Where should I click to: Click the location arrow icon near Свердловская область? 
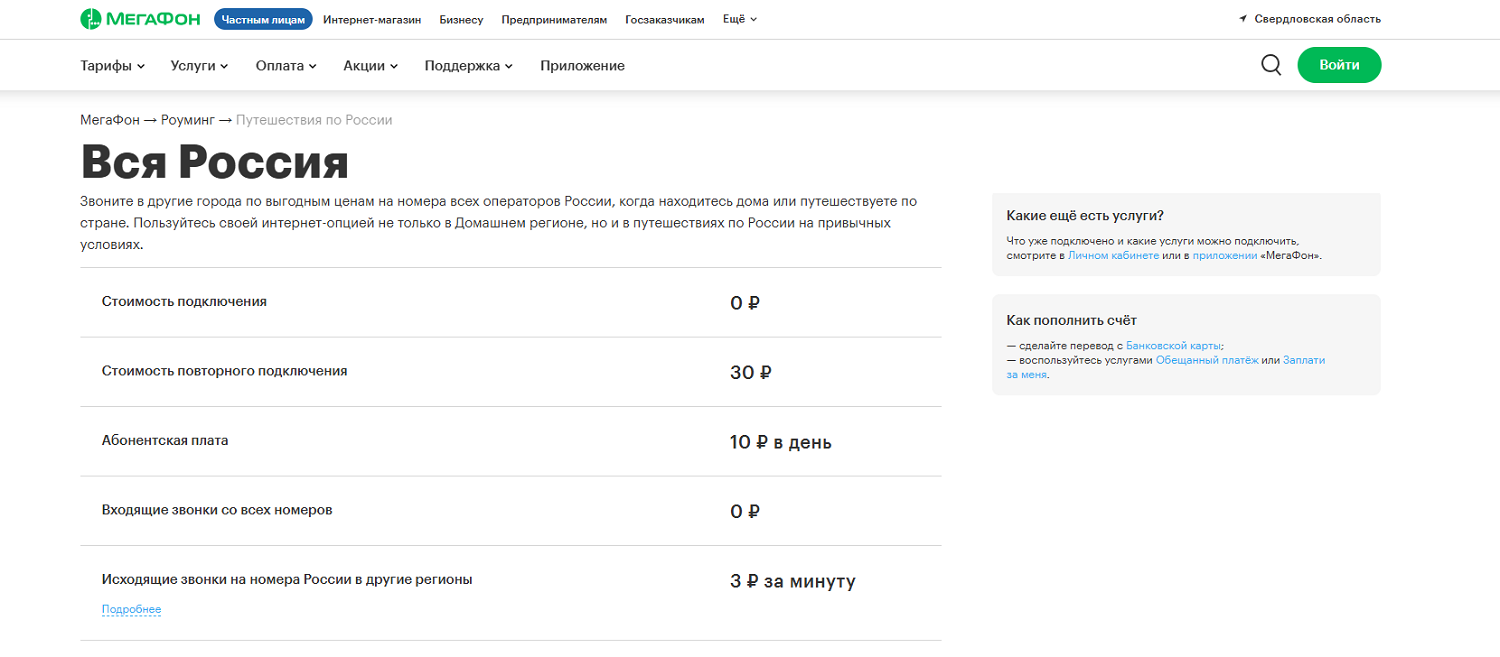[x=1243, y=19]
